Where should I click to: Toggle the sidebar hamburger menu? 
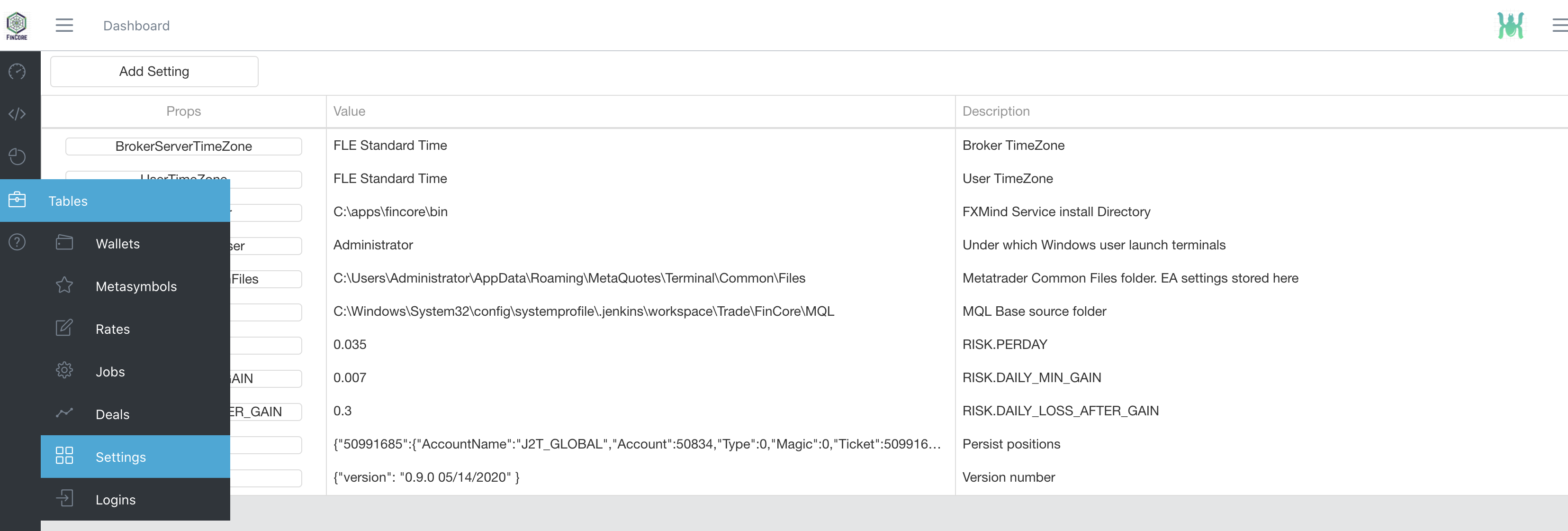click(x=64, y=26)
